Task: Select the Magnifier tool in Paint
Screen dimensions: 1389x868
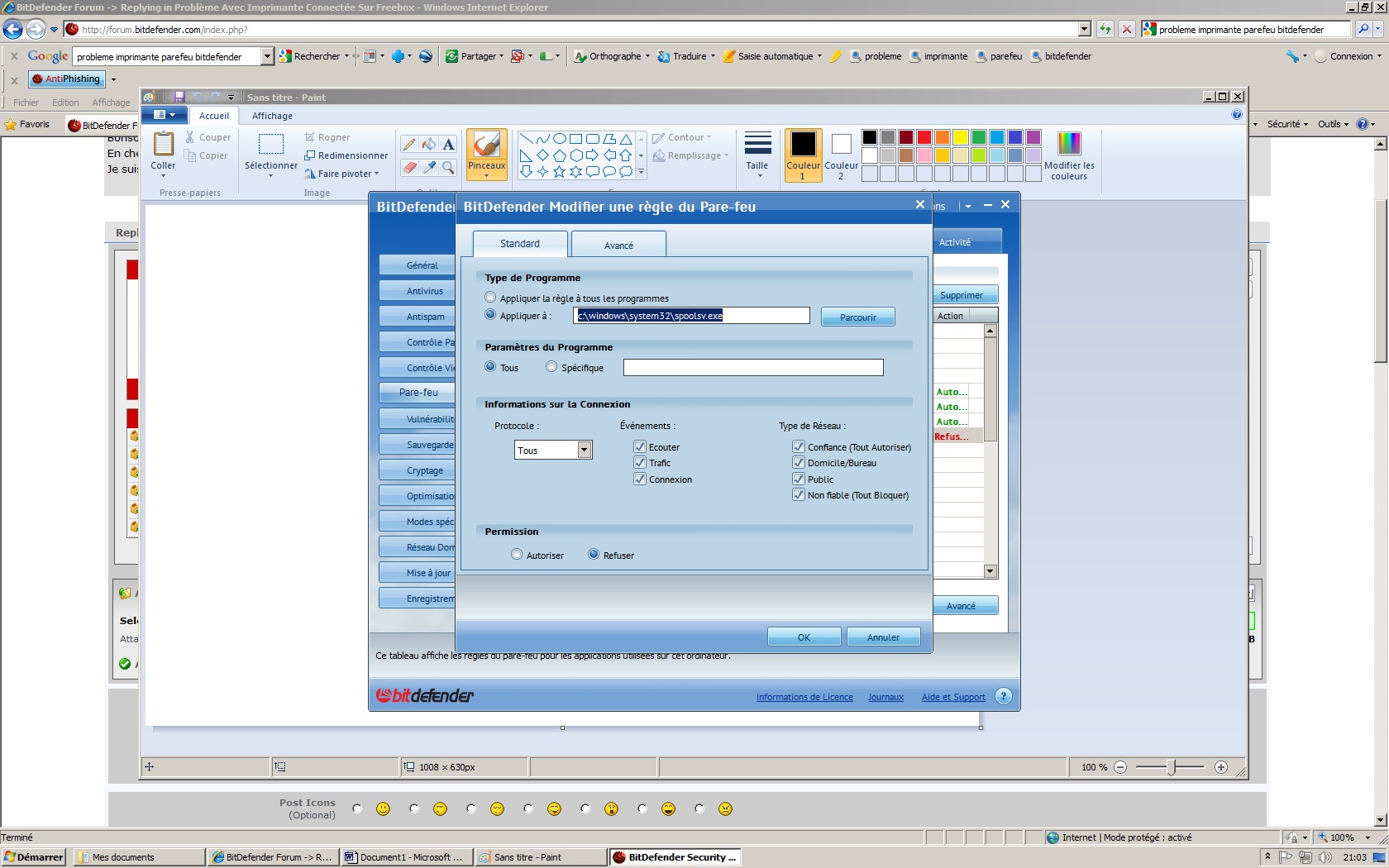Action: click(448, 168)
